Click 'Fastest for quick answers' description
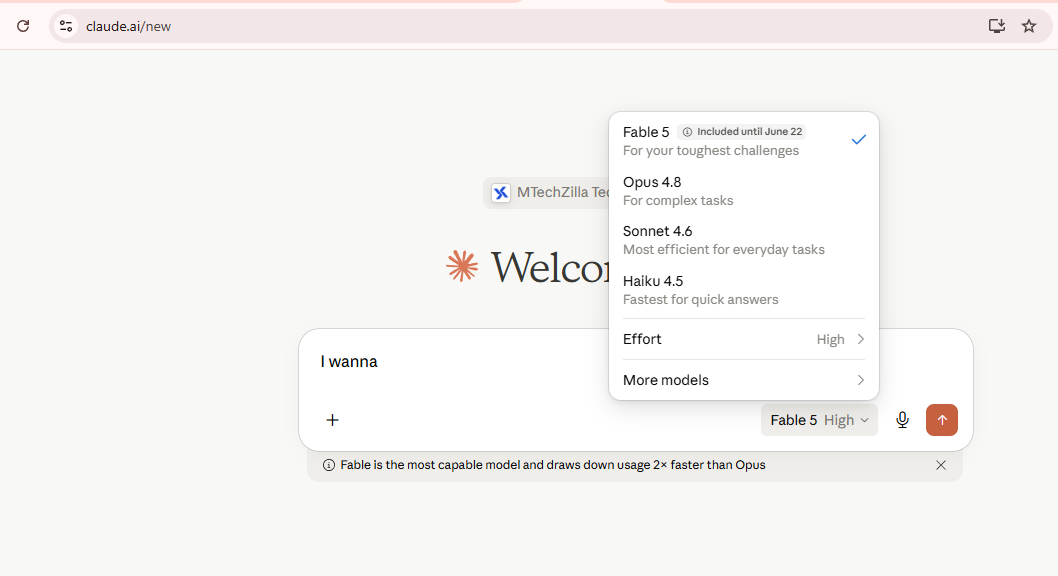 (x=700, y=299)
